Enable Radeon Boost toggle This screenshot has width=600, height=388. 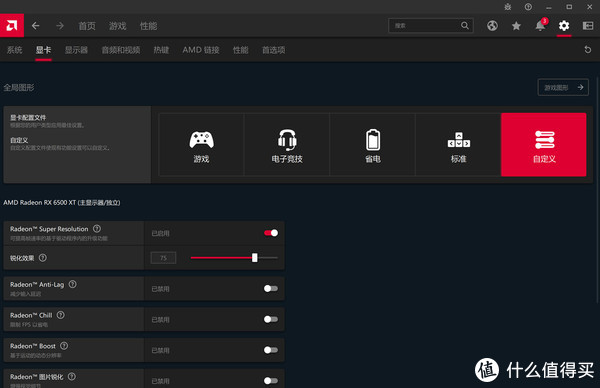coord(271,350)
